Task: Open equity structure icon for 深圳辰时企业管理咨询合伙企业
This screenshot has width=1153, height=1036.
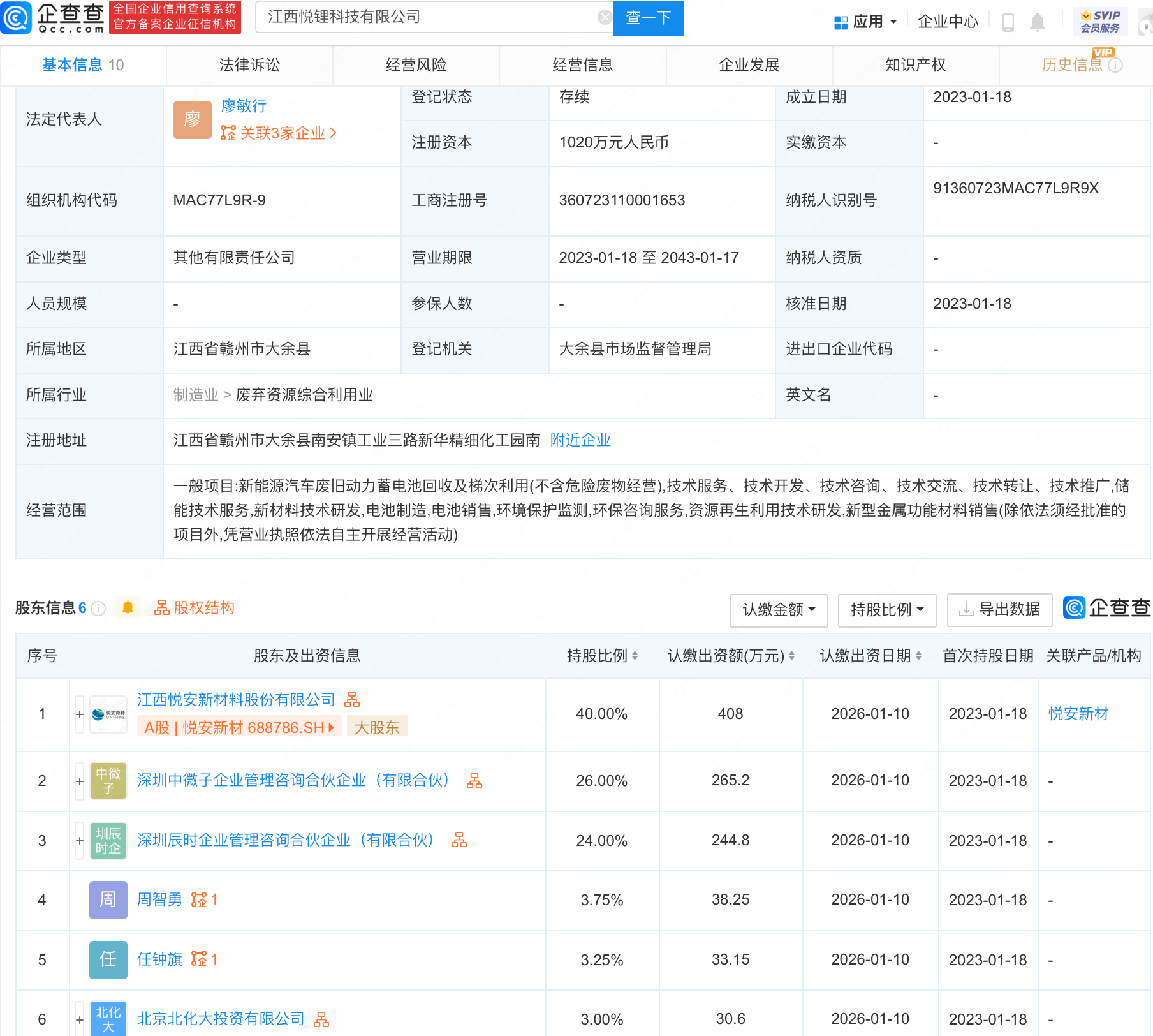Action: (459, 840)
